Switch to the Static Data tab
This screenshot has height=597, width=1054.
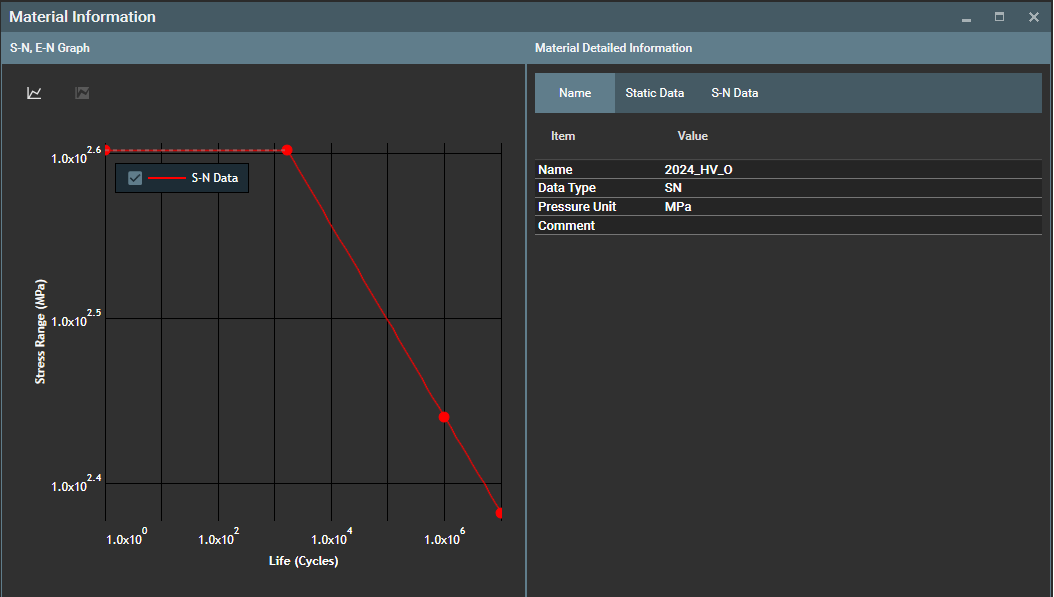coord(655,93)
